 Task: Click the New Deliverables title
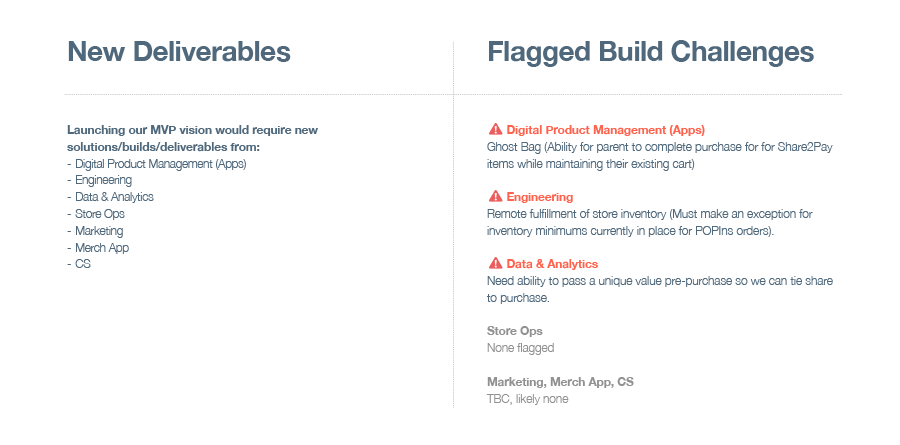pyautogui.click(x=179, y=52)
